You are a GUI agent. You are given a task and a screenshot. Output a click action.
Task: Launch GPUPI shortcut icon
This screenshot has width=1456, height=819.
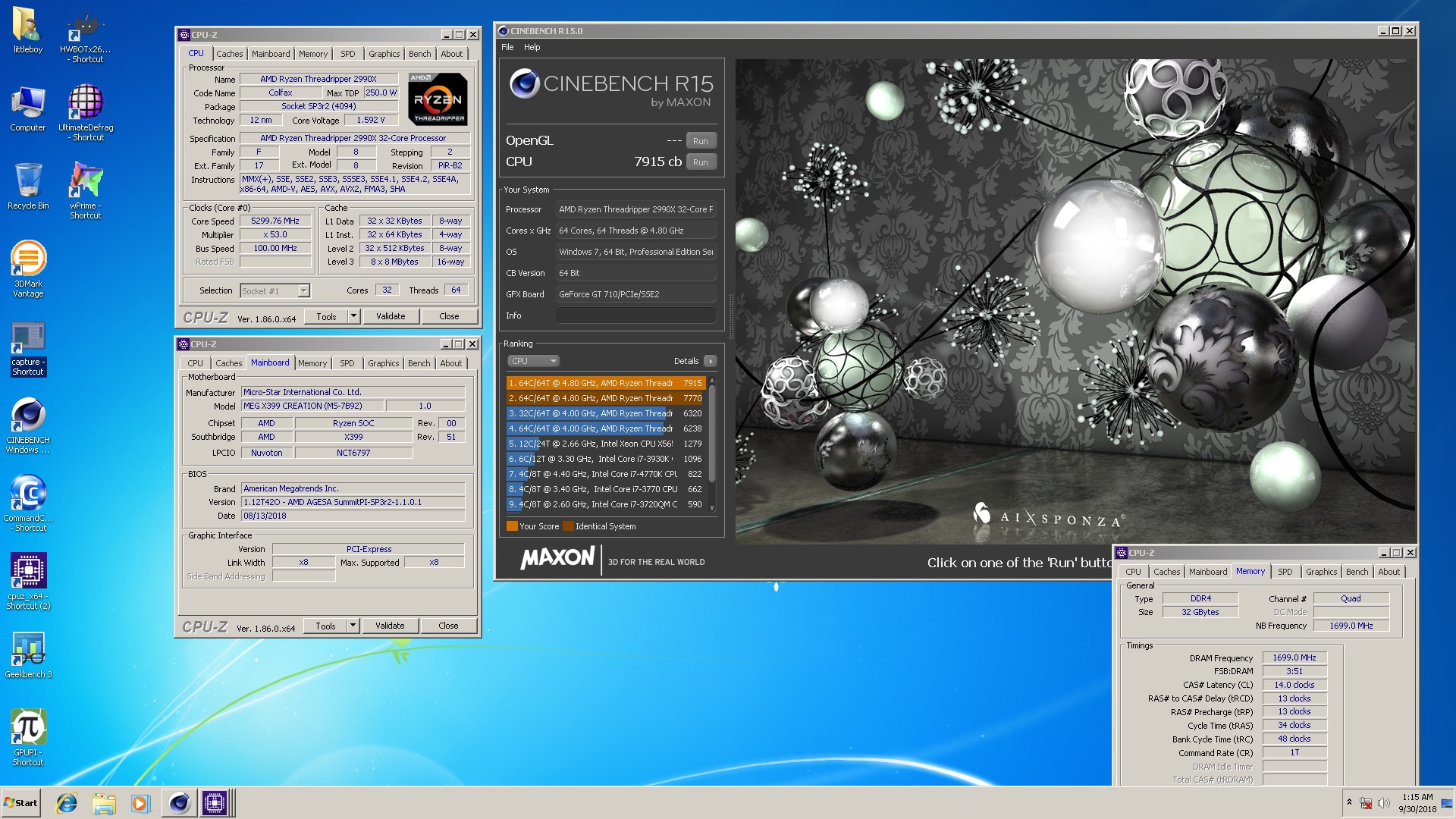point(28,737)
